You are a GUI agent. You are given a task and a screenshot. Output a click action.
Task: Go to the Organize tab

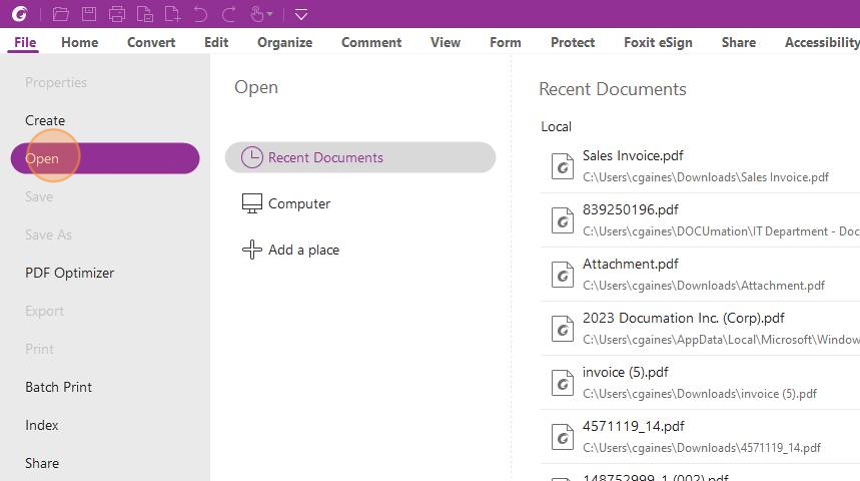point(285,42)
